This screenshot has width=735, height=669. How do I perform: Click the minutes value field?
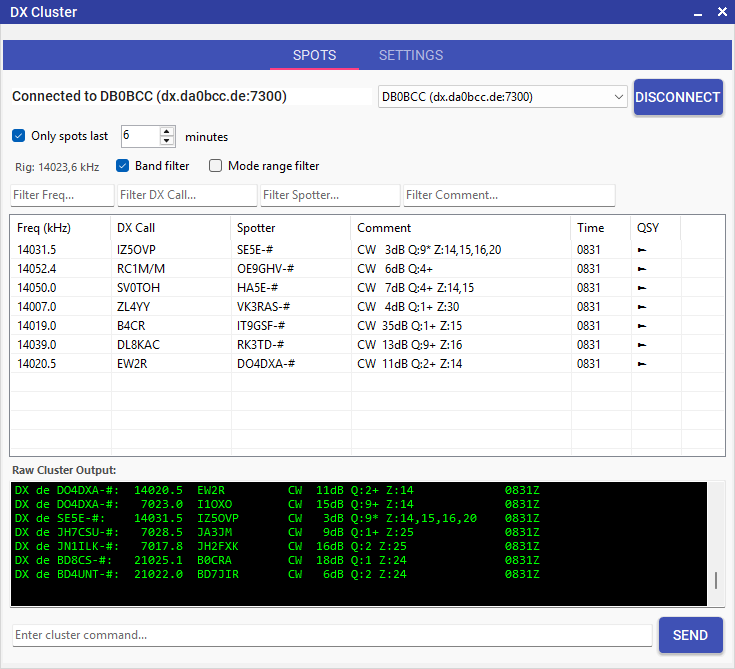click(141, 136)
